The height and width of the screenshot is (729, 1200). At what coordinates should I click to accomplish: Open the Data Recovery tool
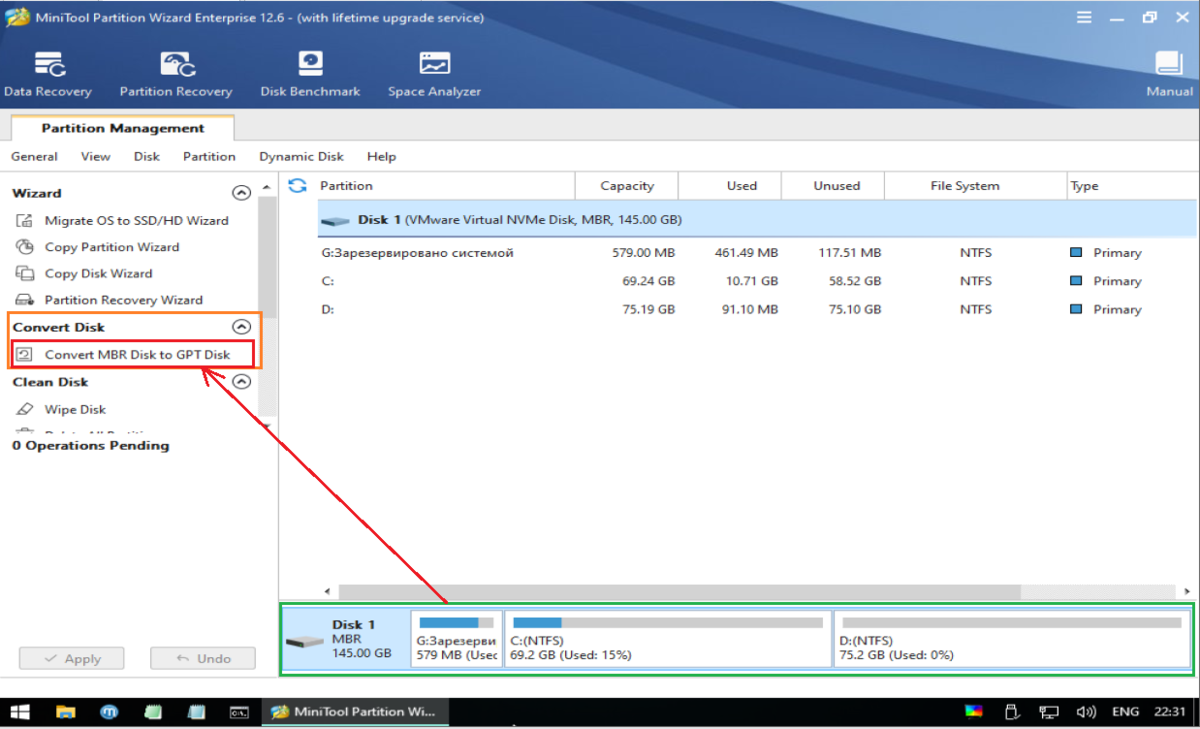(48, 75)
